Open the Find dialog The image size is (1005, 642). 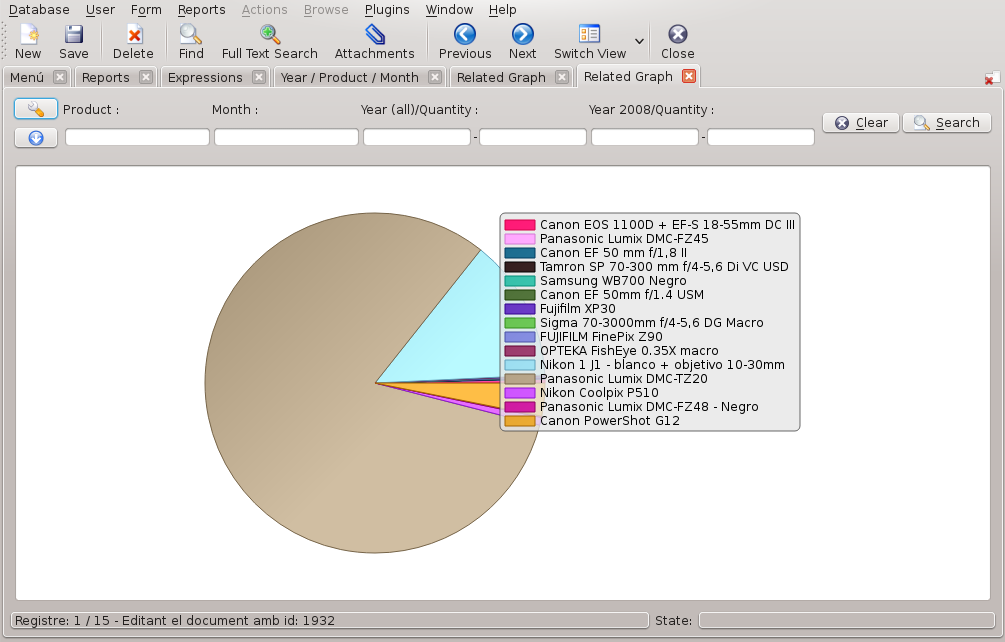[191, 42]
